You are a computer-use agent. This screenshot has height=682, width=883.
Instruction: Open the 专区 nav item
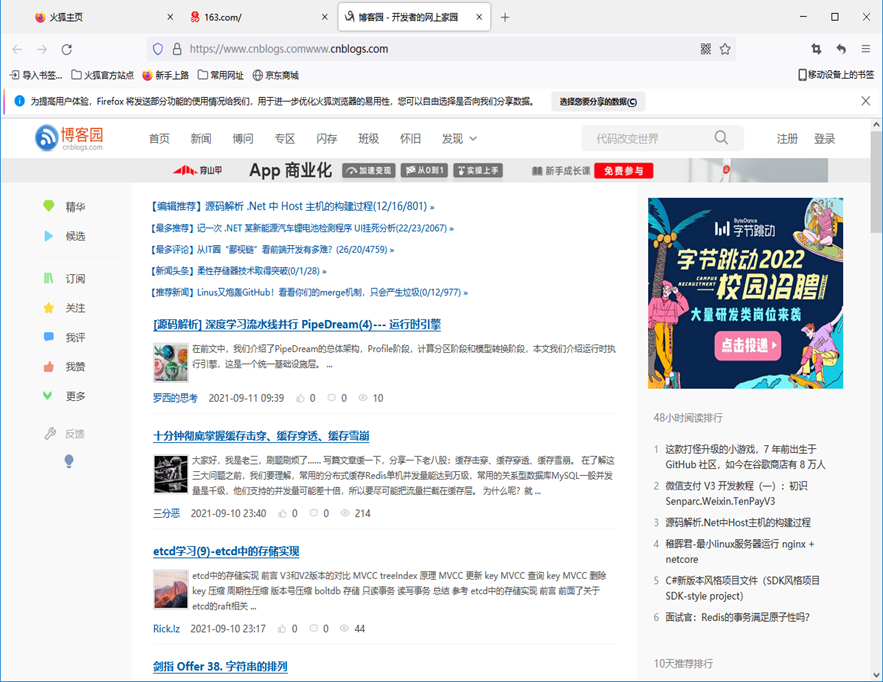coord(285,139)
